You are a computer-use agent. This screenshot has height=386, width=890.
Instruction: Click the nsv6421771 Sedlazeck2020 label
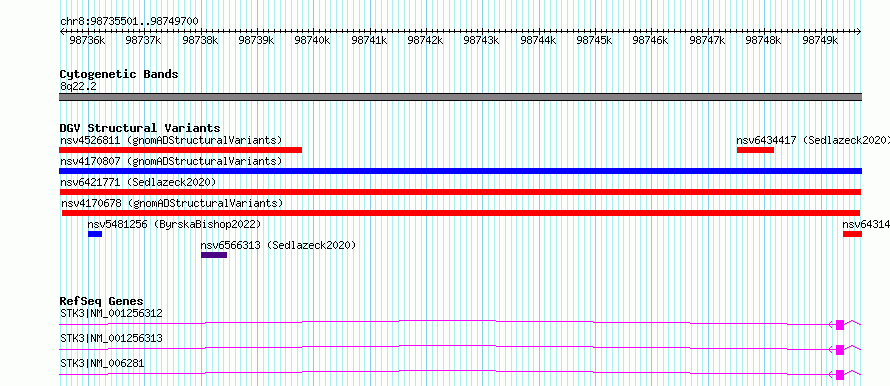[x=138, y=182]
